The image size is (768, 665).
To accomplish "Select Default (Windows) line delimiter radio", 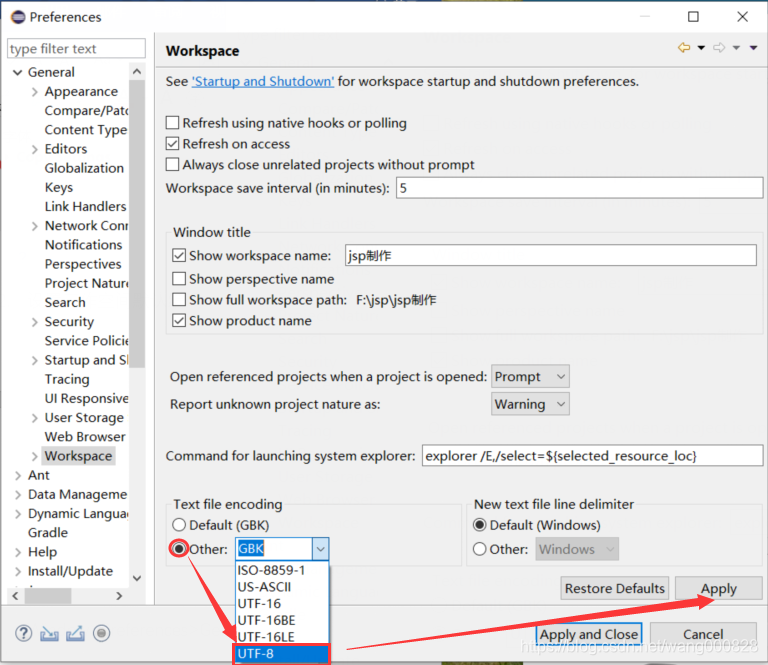I will [x=480, y=525].
